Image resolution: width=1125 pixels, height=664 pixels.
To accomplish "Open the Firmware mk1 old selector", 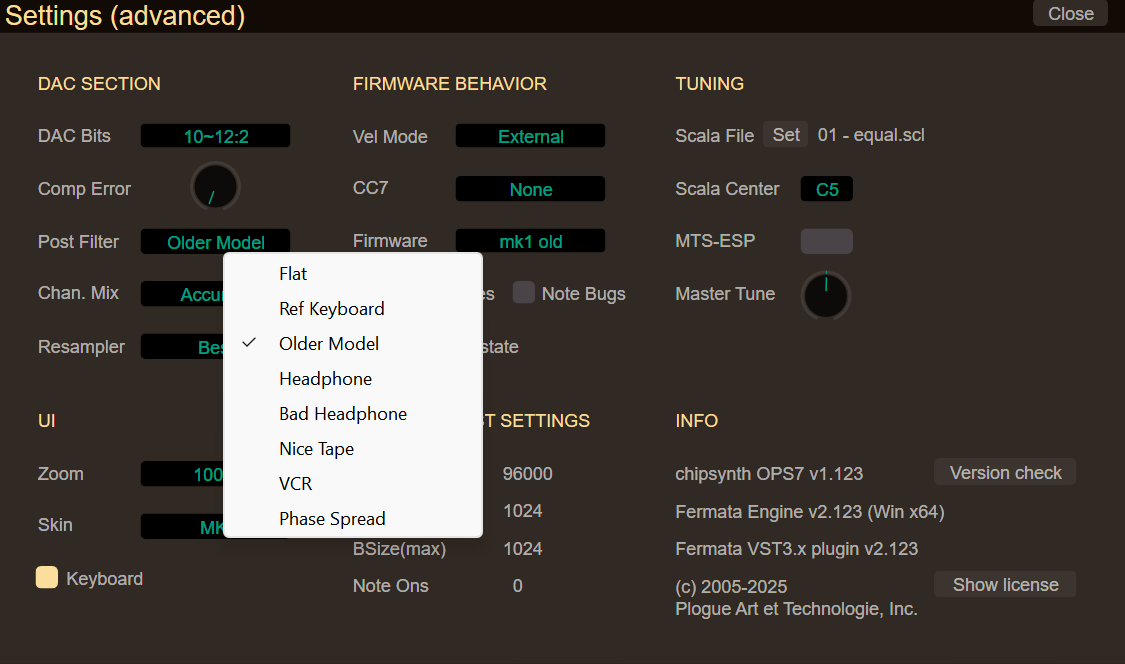I will pyautogui.click(x=530, y=241).
